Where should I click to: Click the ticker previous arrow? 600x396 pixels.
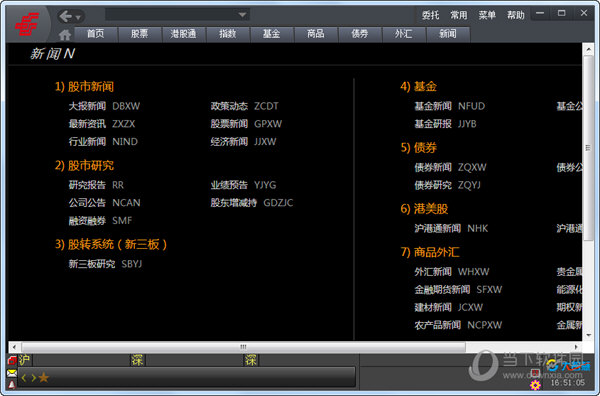tap(24, 378)
